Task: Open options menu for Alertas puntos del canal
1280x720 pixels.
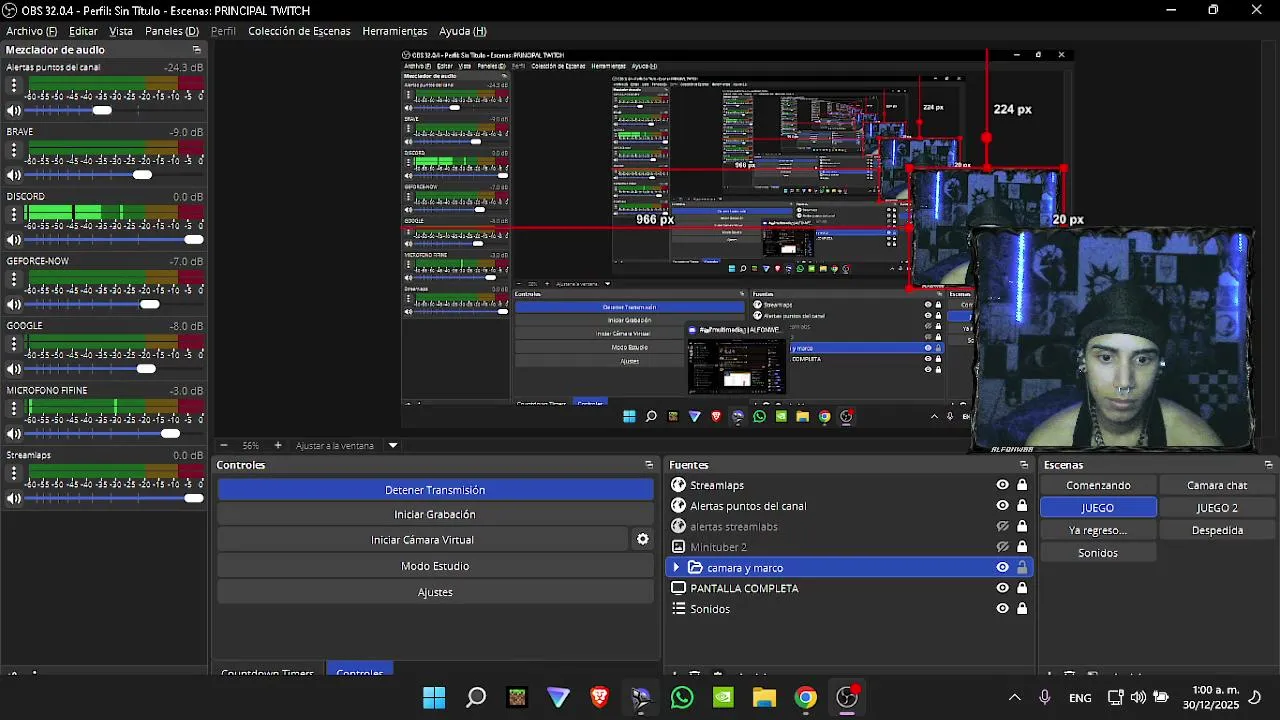Action: point(14,86)
